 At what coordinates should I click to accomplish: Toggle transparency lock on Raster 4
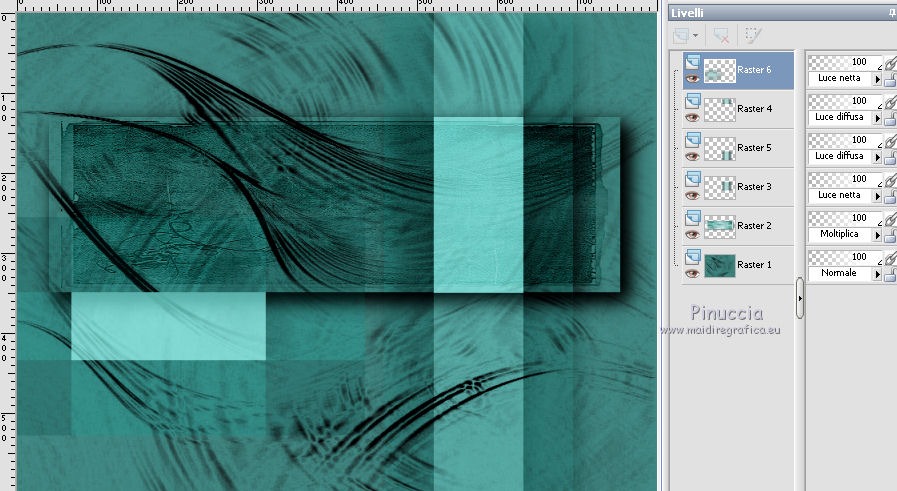pyautogui.click(x=890, y=119)
